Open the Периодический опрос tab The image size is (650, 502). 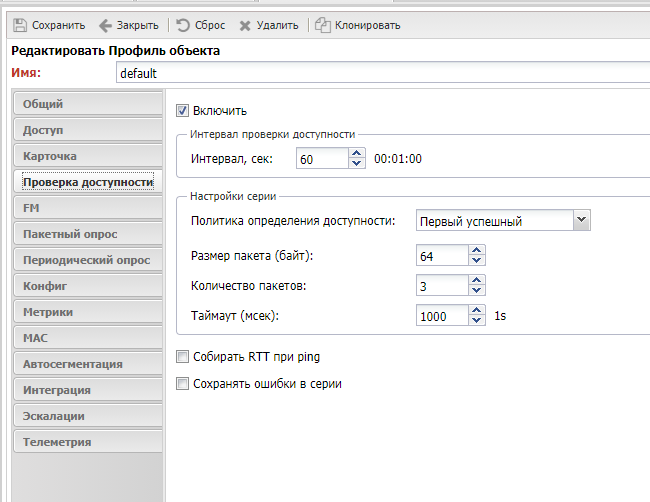tap(88, 260)
